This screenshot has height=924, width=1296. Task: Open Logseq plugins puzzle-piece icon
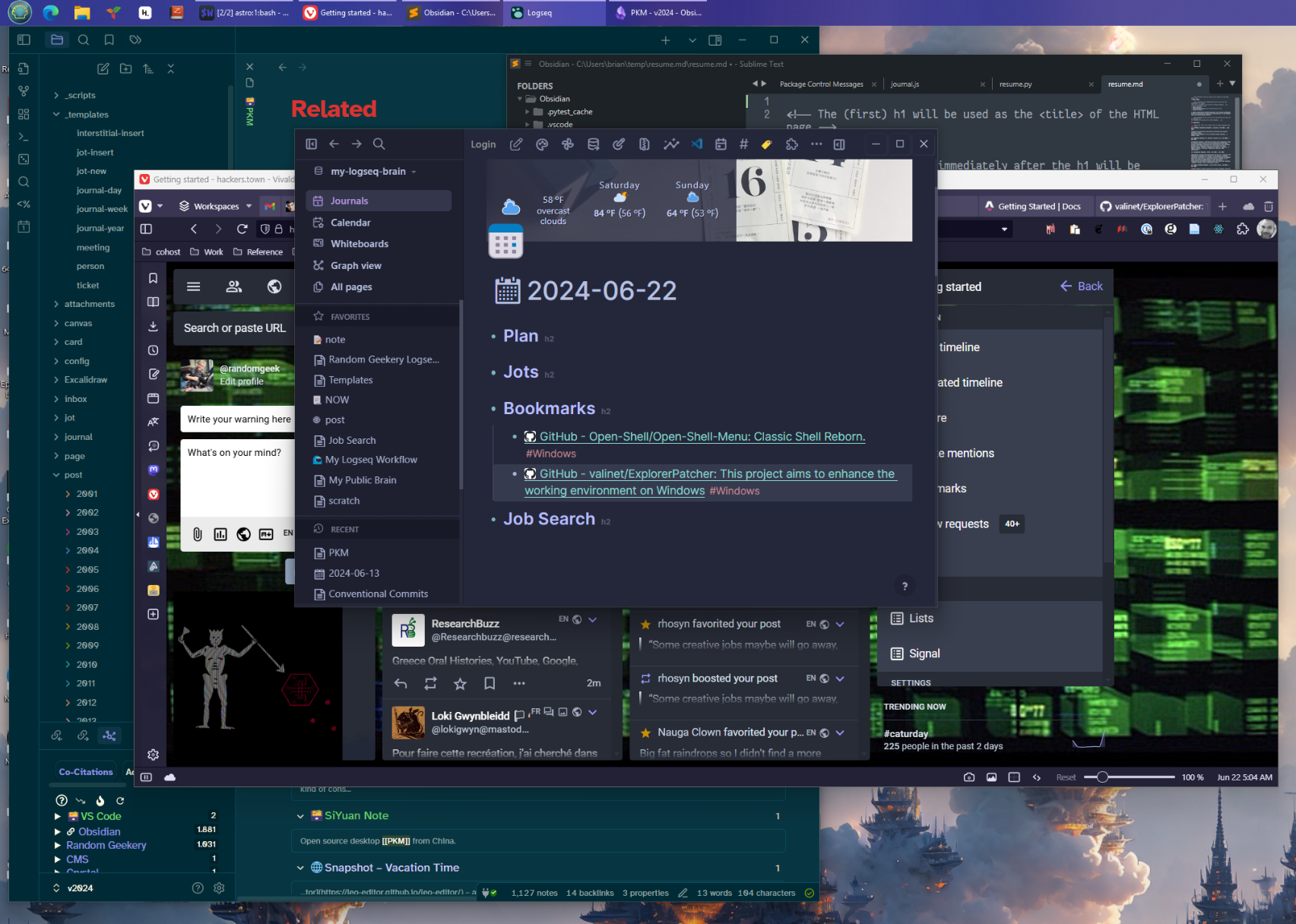792,144
